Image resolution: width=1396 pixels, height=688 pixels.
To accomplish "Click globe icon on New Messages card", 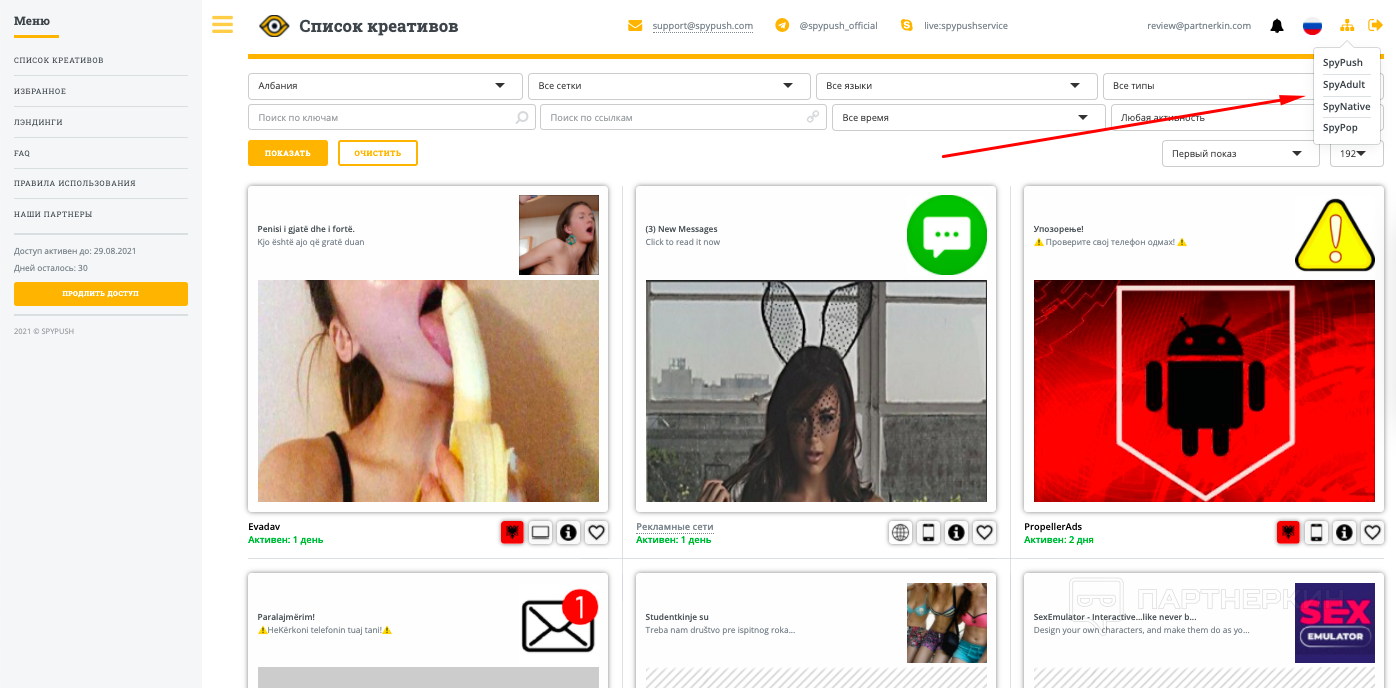I will [900, 533].
